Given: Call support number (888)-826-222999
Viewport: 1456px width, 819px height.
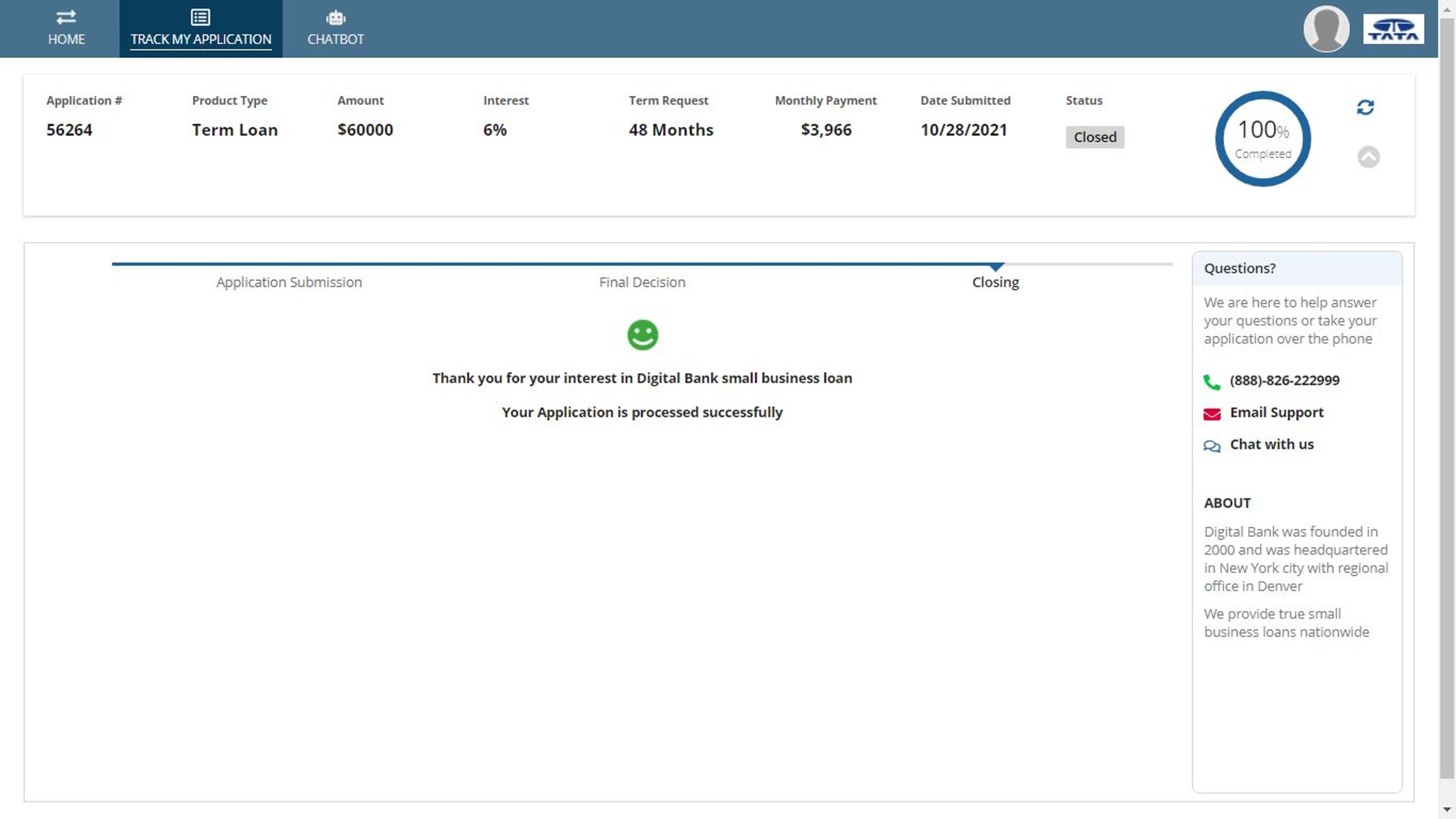Looking at the screenshot, I should pyautogui.click(x=1284, y=380).
